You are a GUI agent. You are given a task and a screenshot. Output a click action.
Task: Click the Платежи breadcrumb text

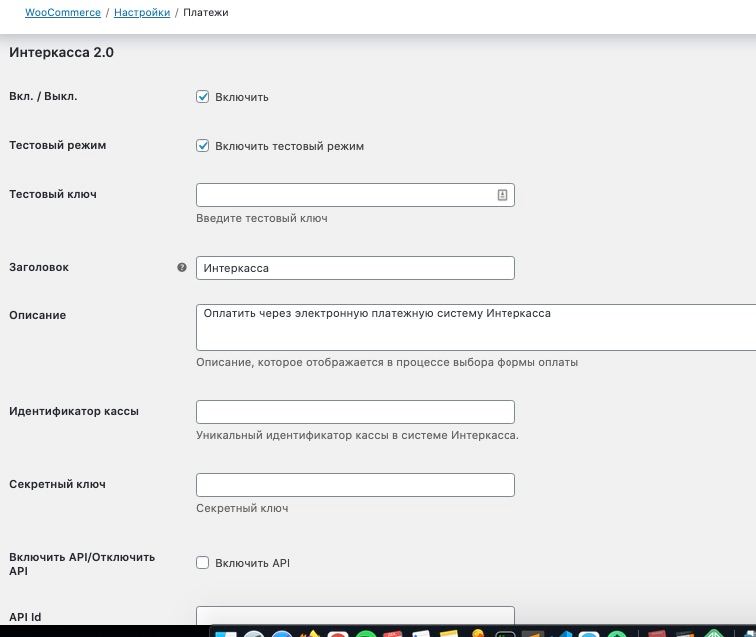click(206, 13)
